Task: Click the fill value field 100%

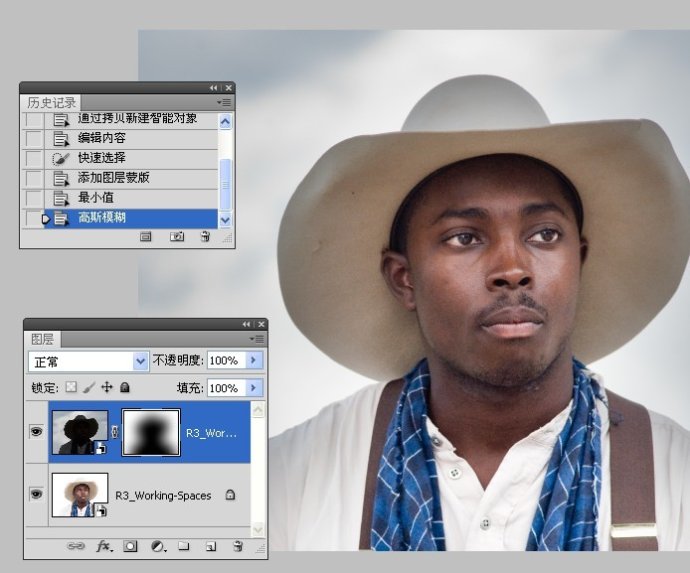Action: click(x=226, y=388)
